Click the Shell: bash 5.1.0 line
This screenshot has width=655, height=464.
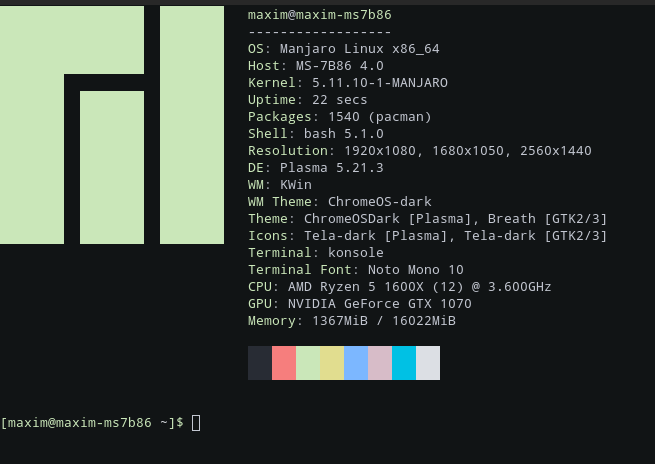click(x=315, y=134)
